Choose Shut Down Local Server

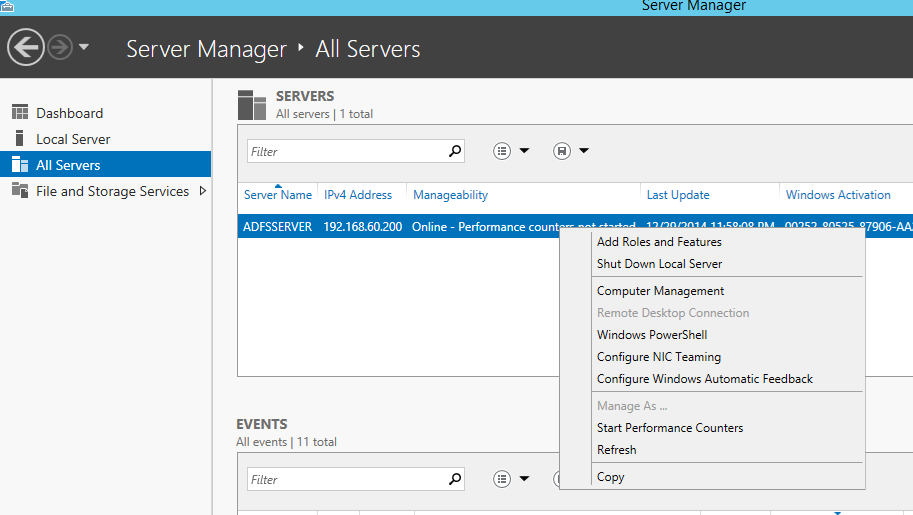pyautogui.click(x=659, y=264)
